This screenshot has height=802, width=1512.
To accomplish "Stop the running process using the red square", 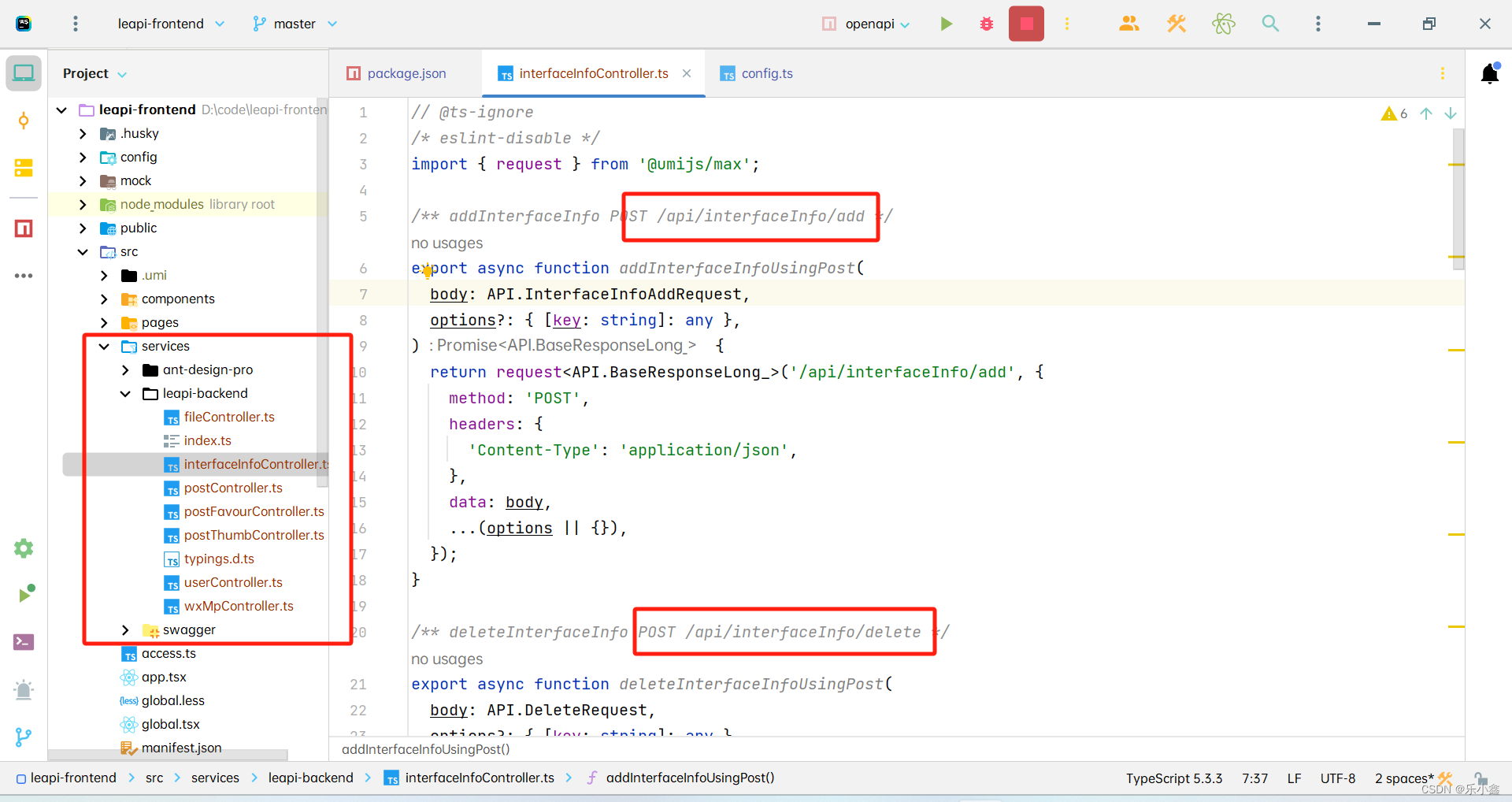I will coord(1026,24).
